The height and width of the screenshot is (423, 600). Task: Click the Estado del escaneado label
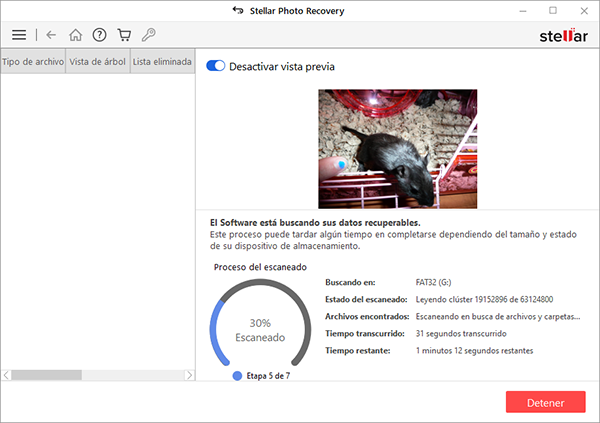(x=366, y=299)
